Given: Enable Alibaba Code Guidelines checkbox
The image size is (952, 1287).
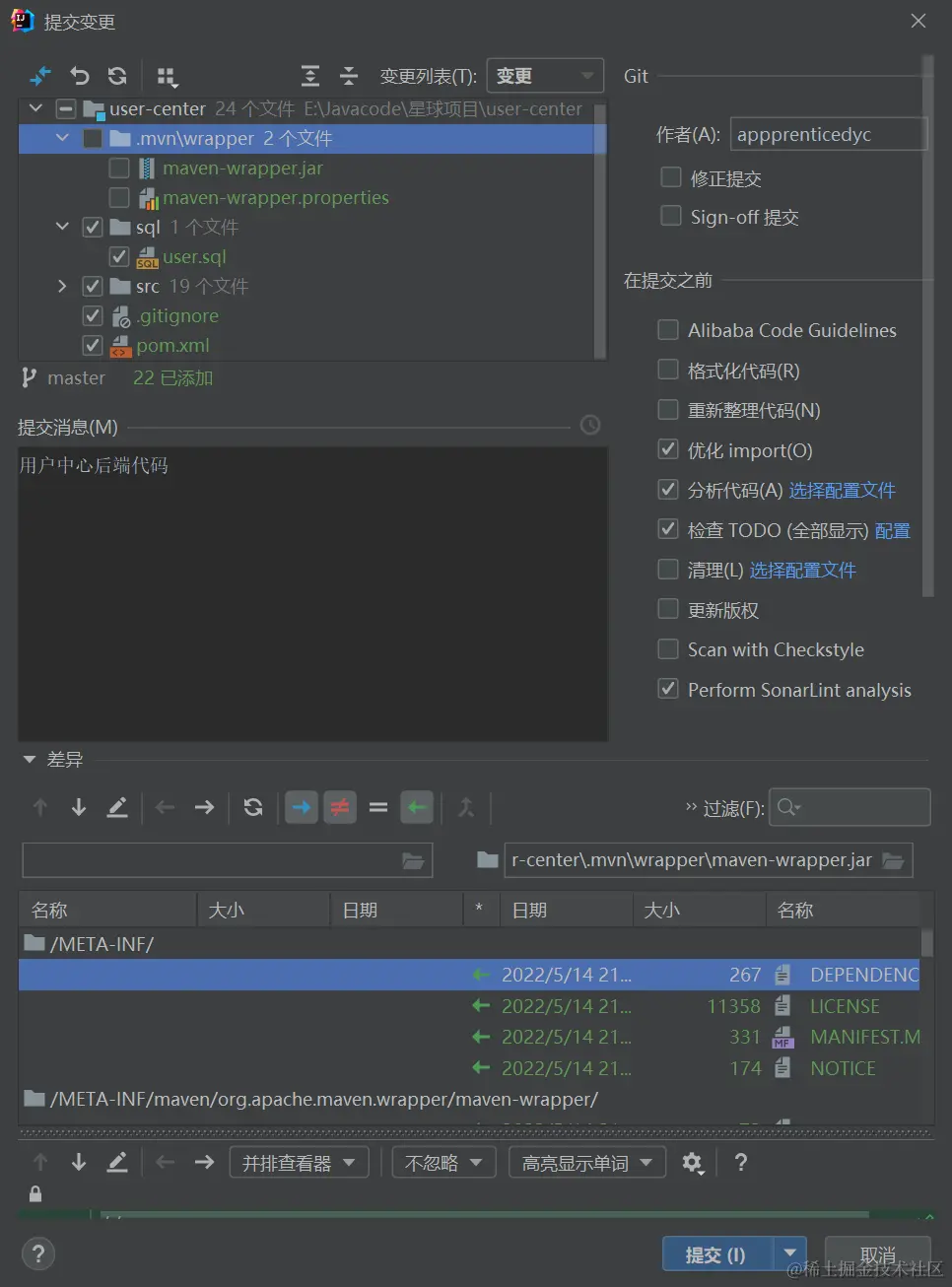Looking at the screenshot, I should (668, 329).
